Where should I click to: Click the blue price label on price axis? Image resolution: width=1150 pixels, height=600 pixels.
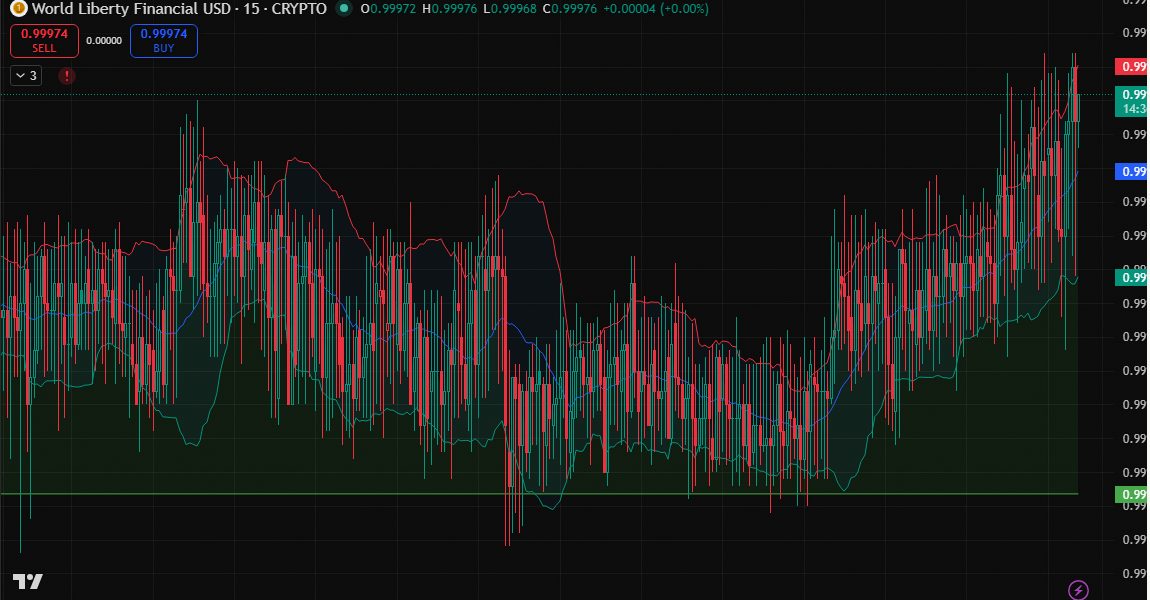[1132, 172]
